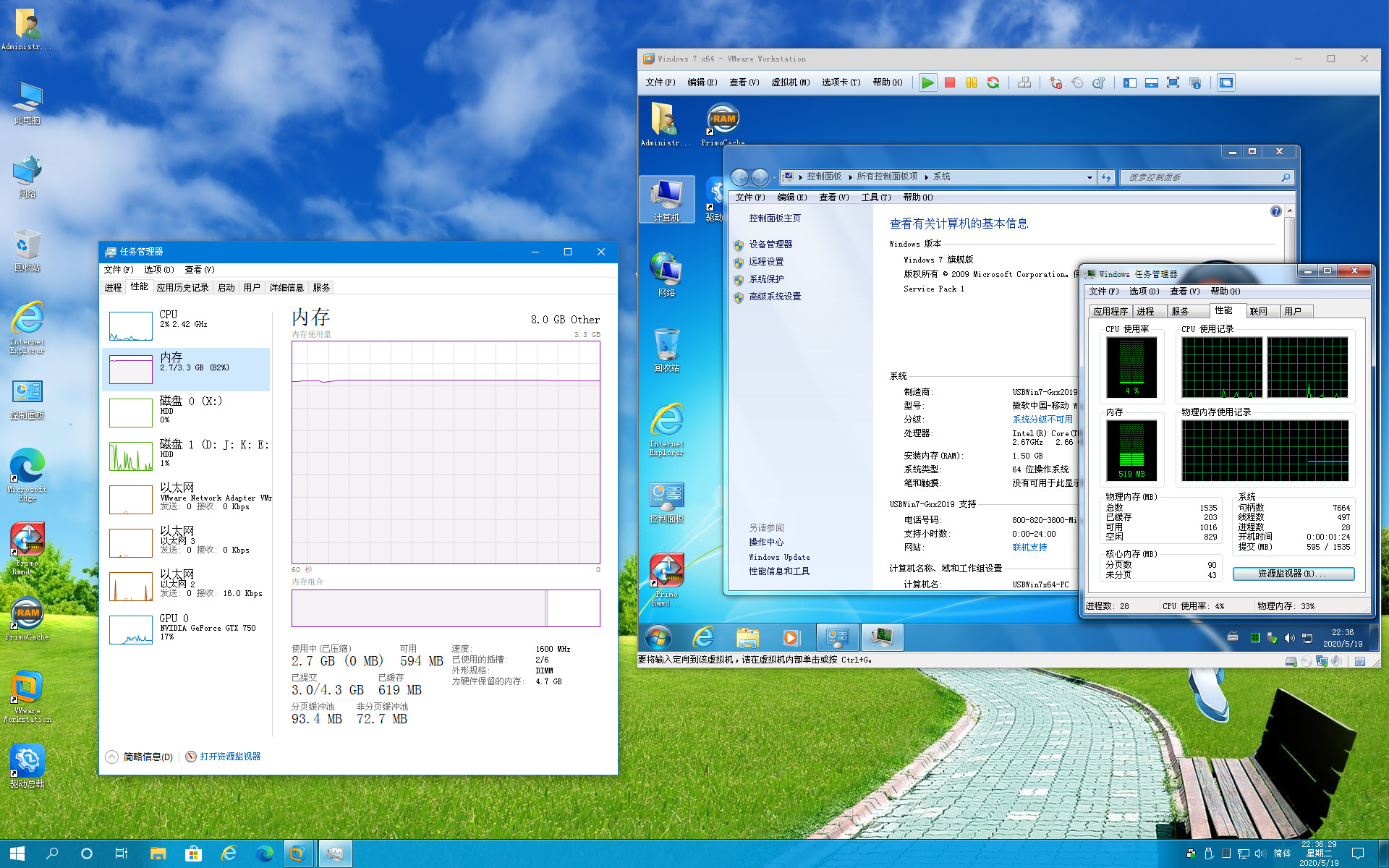Click the Unity mode icon in VMware toolbar
The height and width of the screenshot is (868, 1389).
[1195, 82]
